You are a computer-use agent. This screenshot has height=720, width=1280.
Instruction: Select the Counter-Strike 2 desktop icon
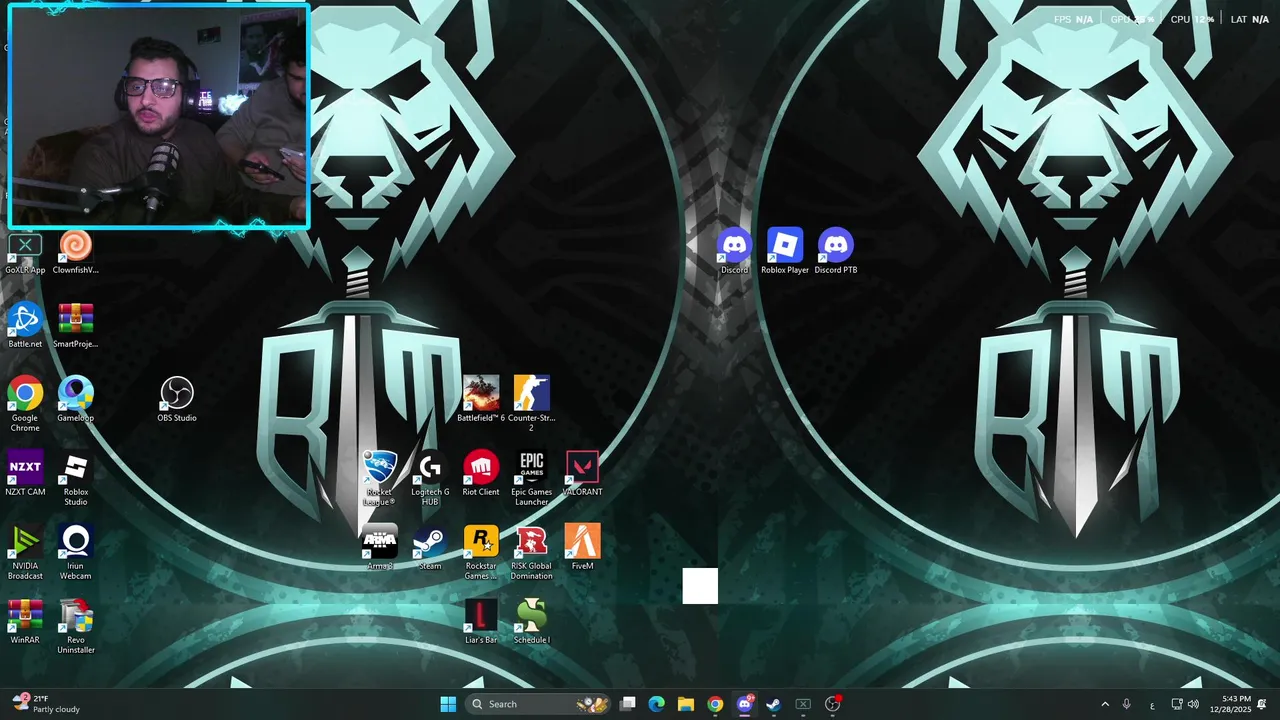click(x=531, y=404)
